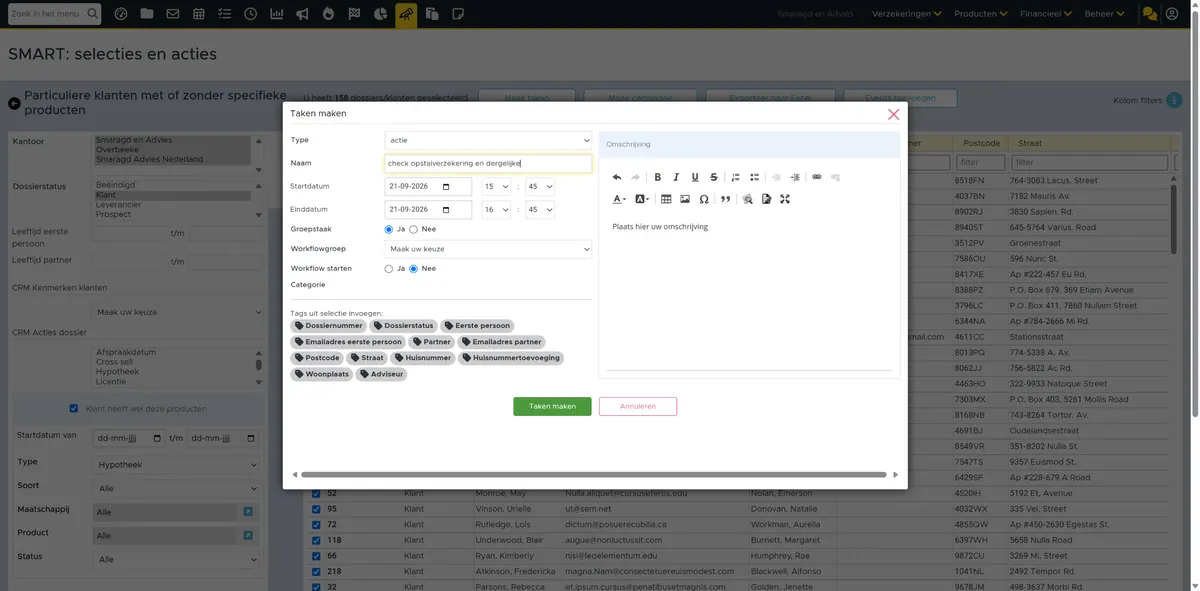Open the text color dropdown in editor
Screen dimensions: 1200x591
[620, 199]
